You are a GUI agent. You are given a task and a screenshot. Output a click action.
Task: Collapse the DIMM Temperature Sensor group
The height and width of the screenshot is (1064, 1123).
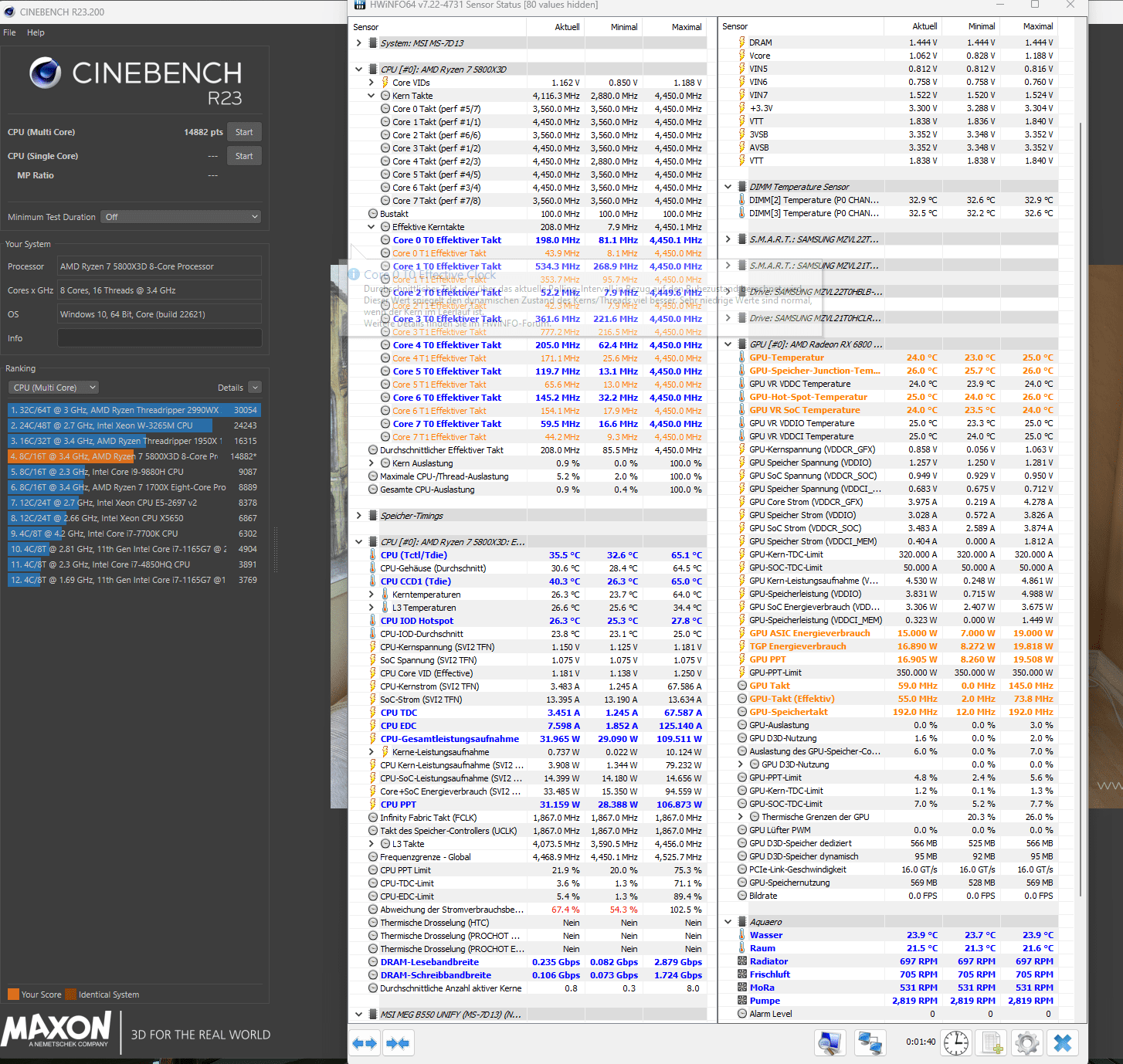(x=728, y=187)
